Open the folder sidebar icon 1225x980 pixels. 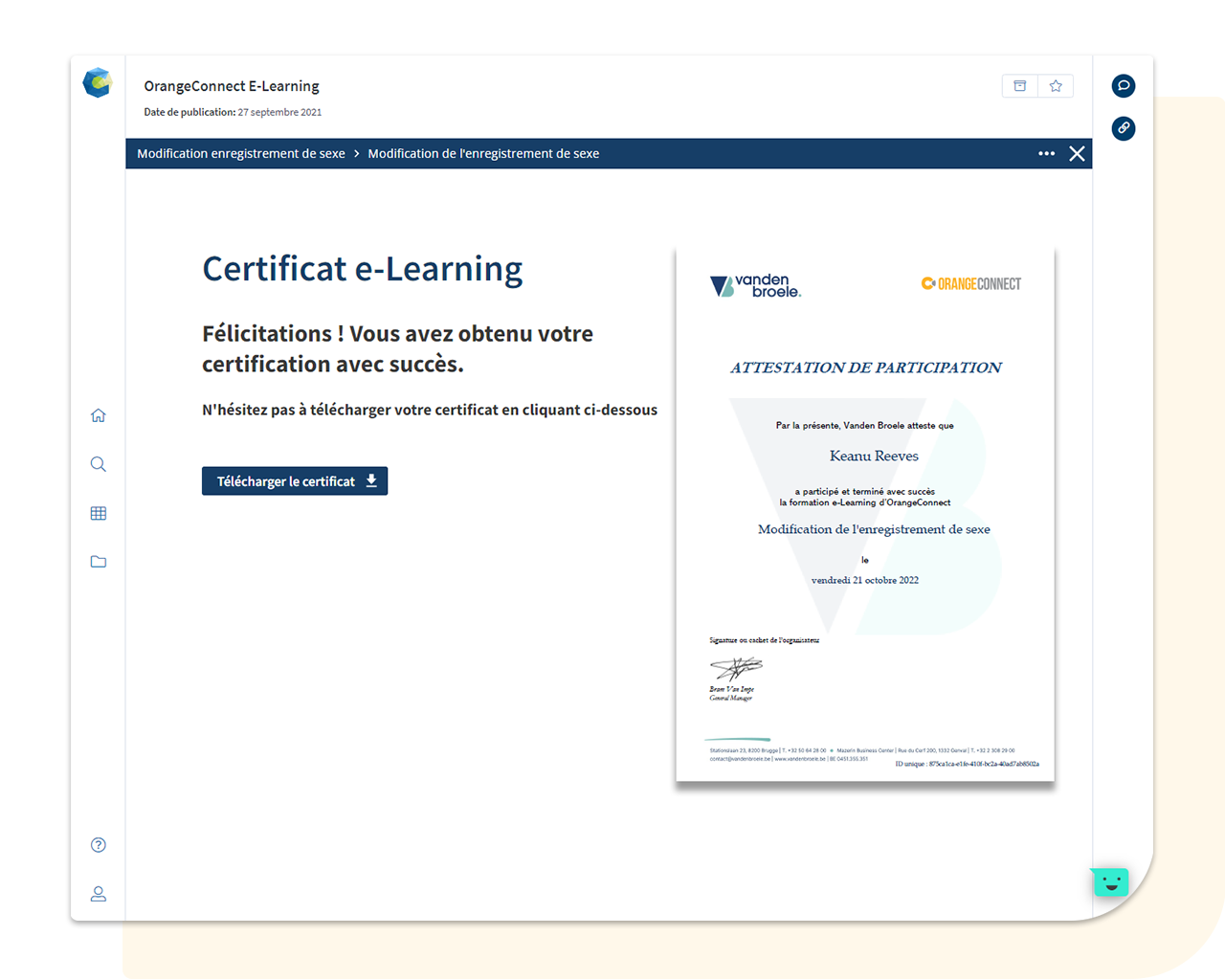click(x=98, y=562)
